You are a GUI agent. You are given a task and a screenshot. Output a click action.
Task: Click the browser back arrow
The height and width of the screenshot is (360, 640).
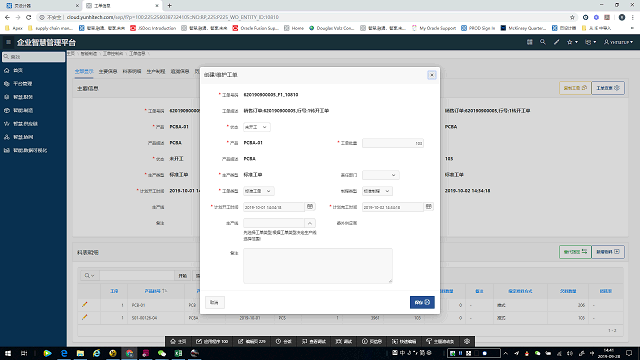(x=7, y=17)
